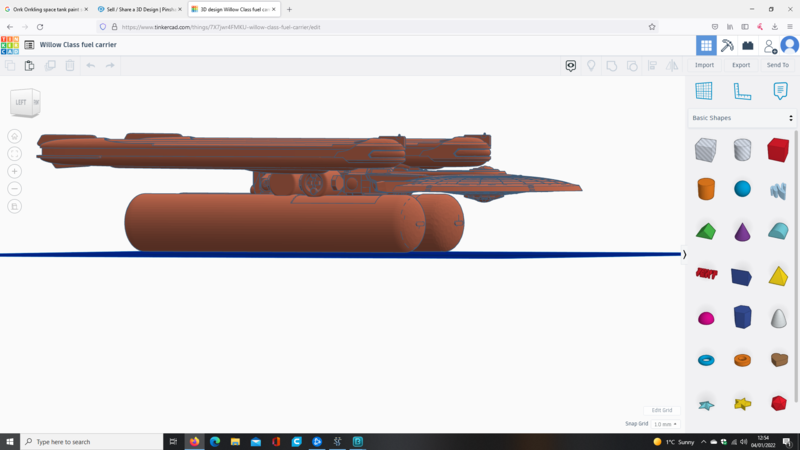800x450 pixels.
Task: Click the Undo arrow
Action: pos(90,65)
